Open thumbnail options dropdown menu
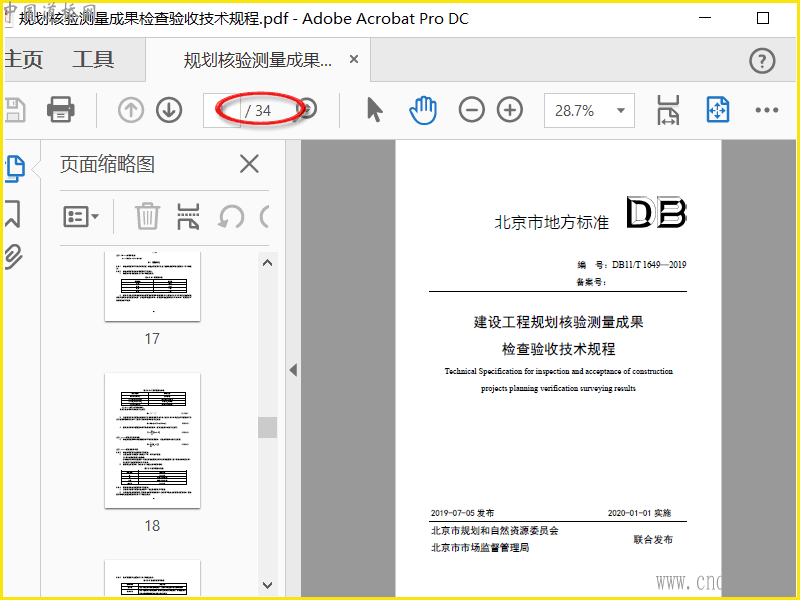This screenshot has height=600, width=800. coord(81,216)
